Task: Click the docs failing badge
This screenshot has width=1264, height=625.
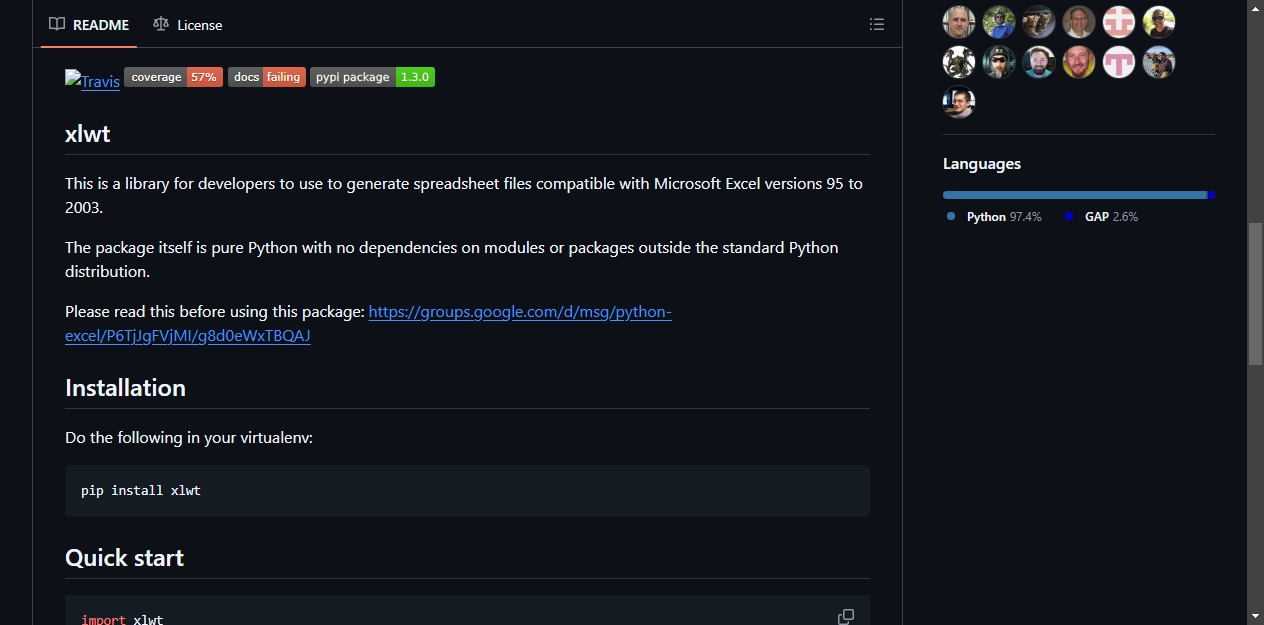Action: click(267, 77)
